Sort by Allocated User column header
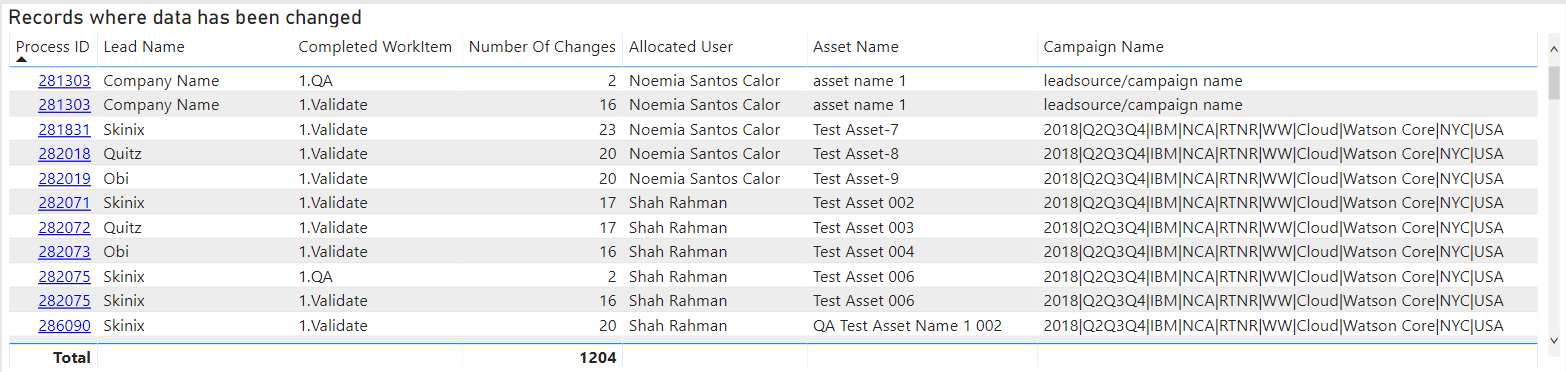The width and height of the screenshot is (1566, 372). 681,47
